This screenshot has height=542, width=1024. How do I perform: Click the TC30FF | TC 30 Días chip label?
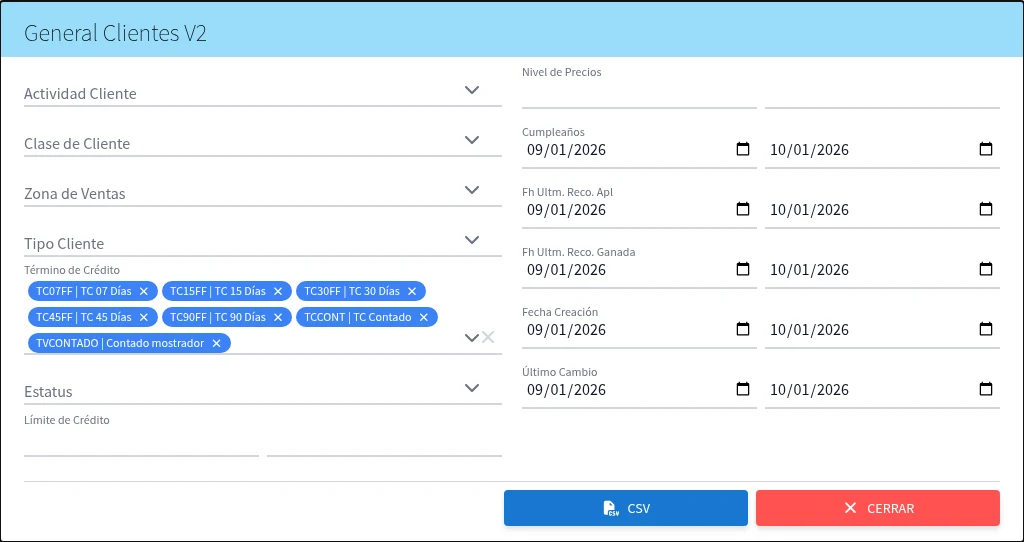point(351,291)
